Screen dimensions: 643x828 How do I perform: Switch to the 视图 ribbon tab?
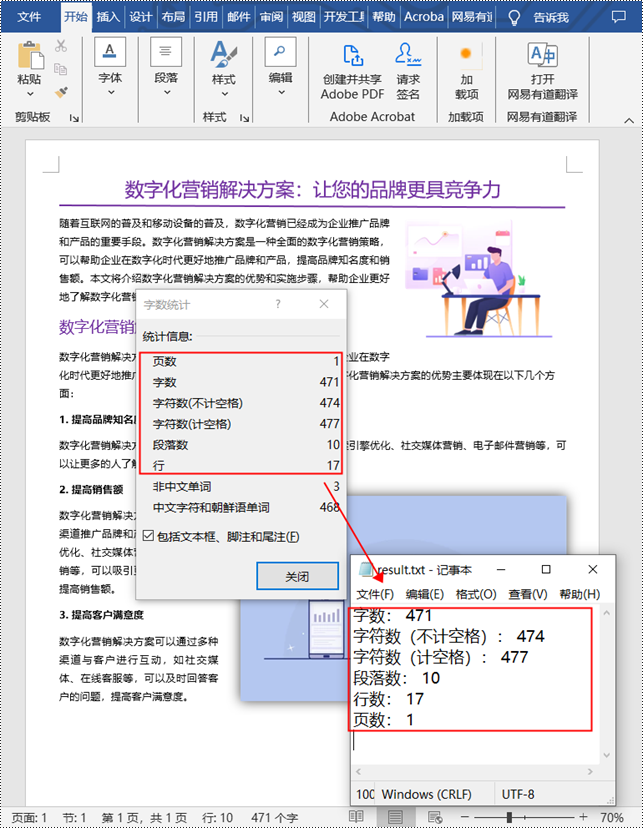[304, 17]
